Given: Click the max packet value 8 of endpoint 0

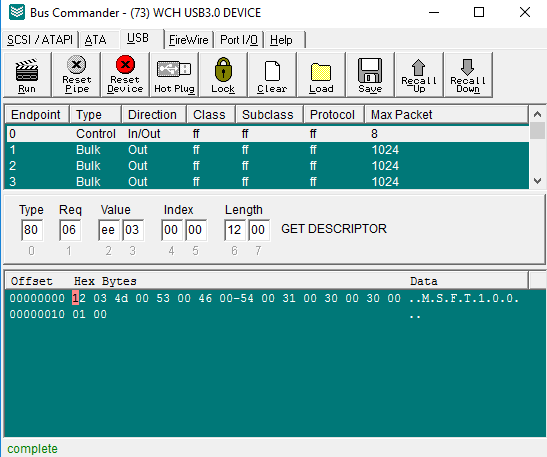Looking at the screenshot, I should pos(374,134).
